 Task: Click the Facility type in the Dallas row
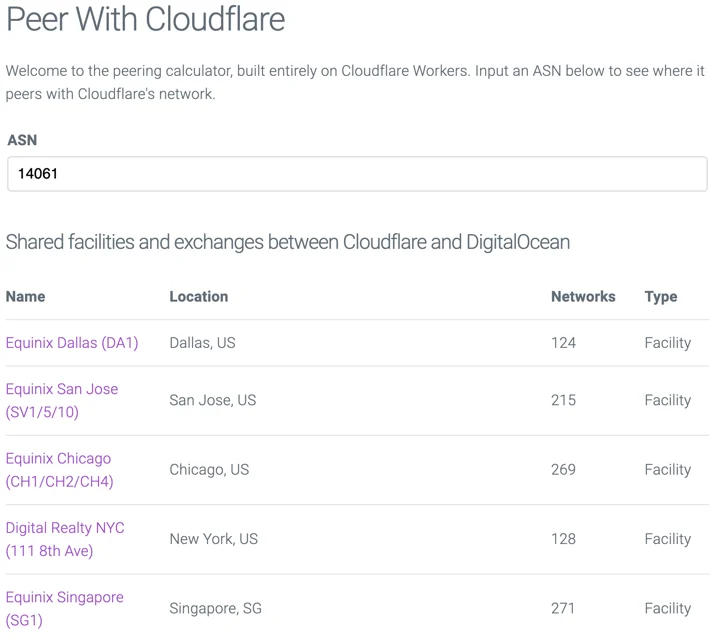click(668, 343)
